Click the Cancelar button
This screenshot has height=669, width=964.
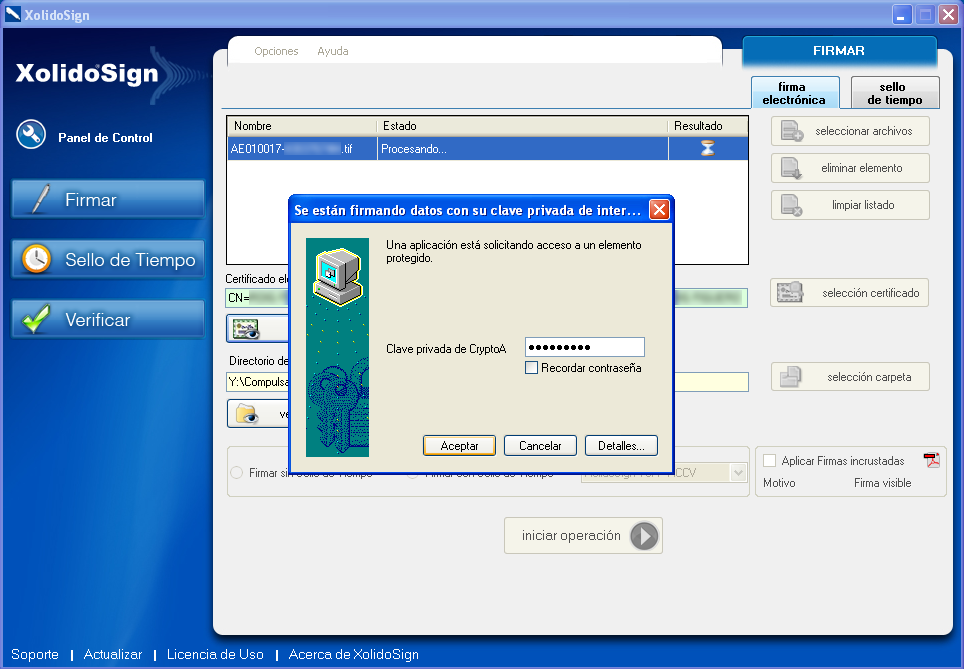(540, 446)
